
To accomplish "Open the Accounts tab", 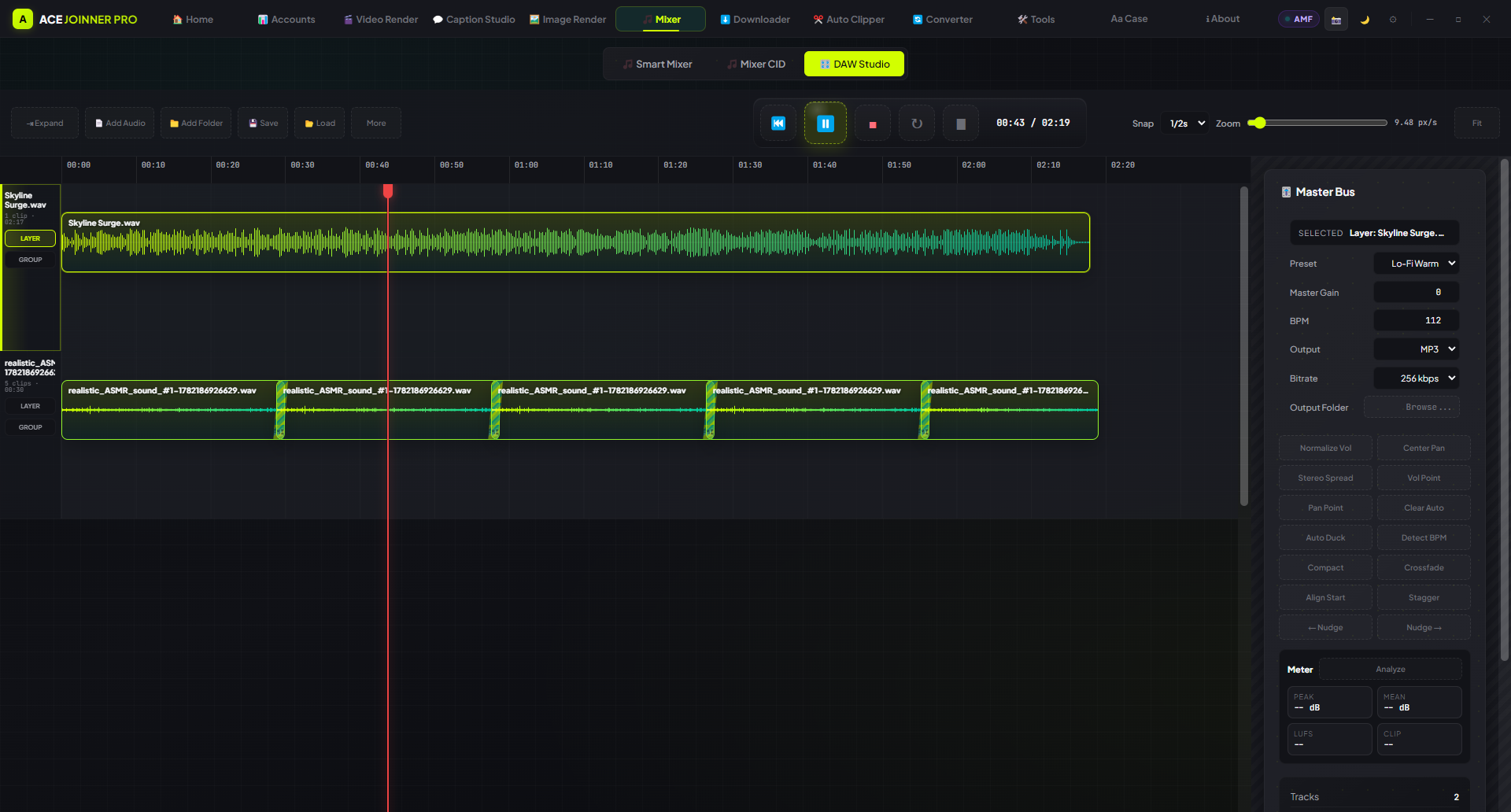I will click(286, 20).
